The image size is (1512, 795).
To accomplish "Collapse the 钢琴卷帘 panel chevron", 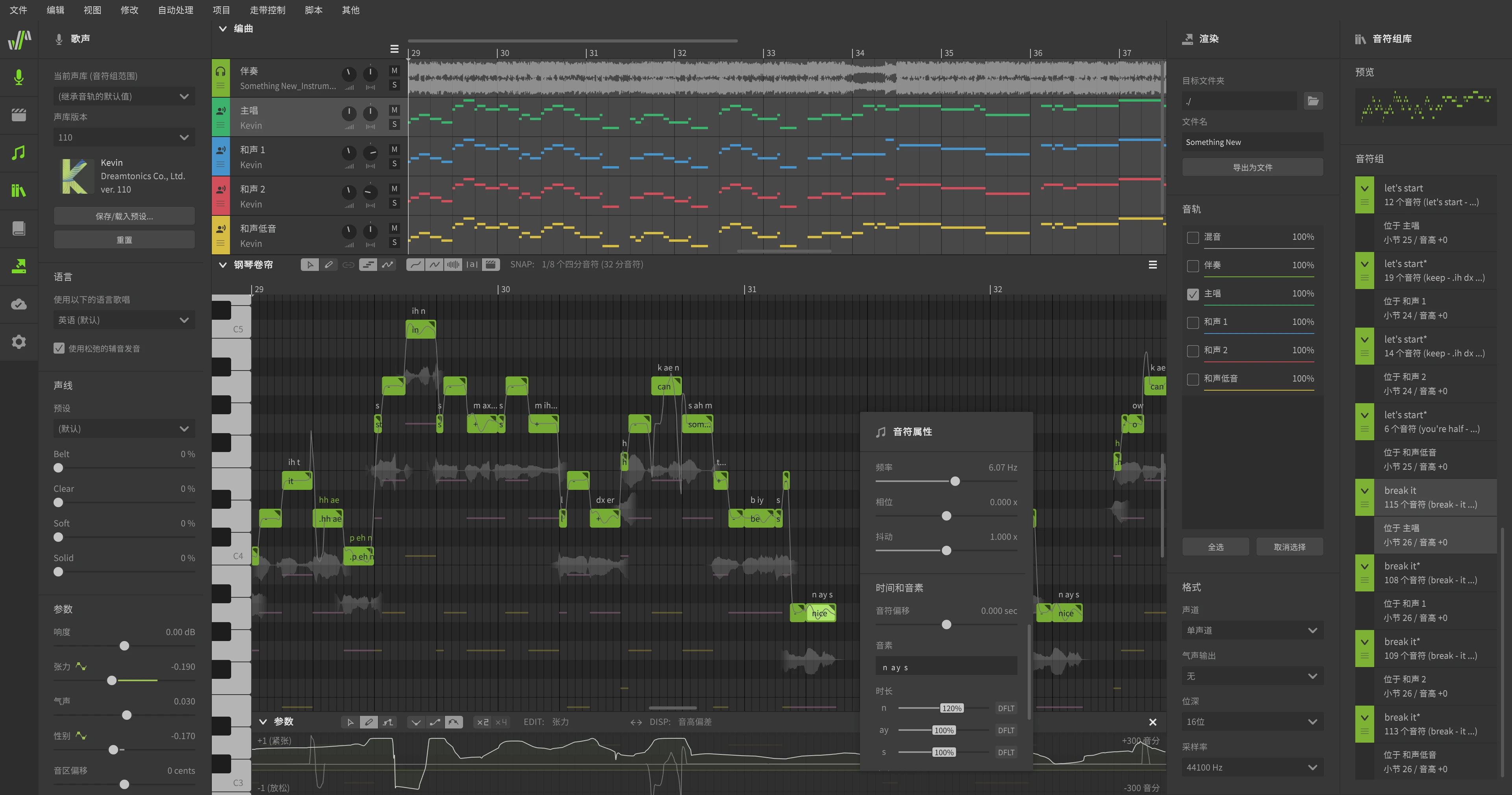I will tap(222, 265).
